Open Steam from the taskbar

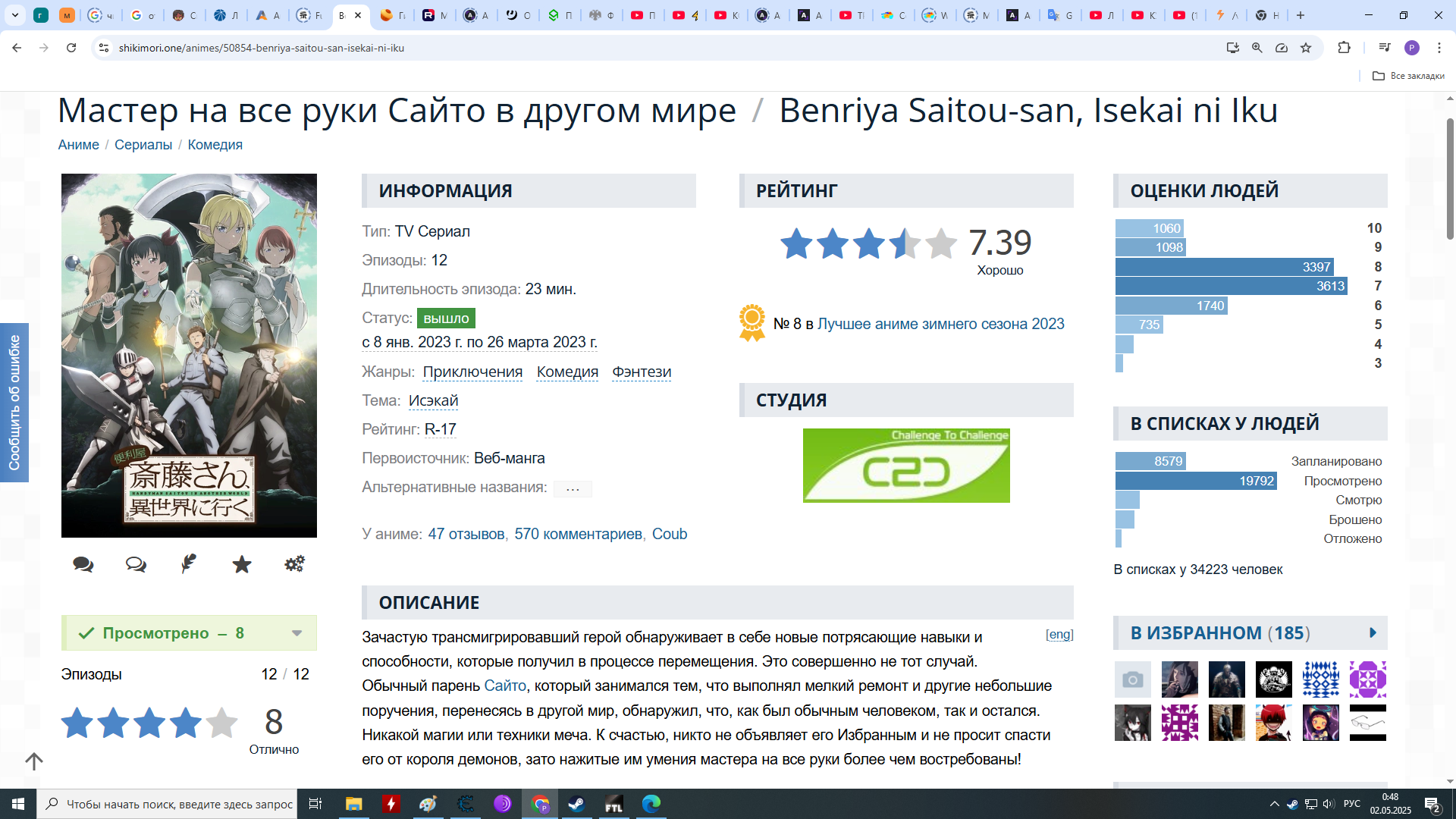click(576, 804)
